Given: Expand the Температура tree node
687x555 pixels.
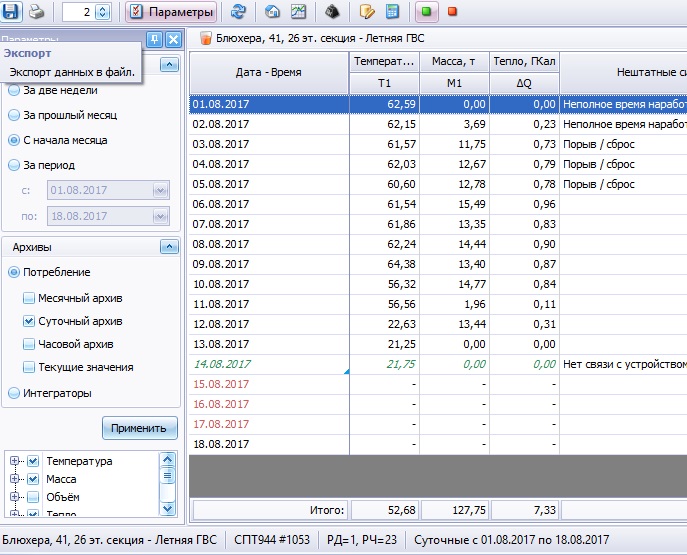Looking at the screenshot, I should pyautogui.click(x=14, y=461).
